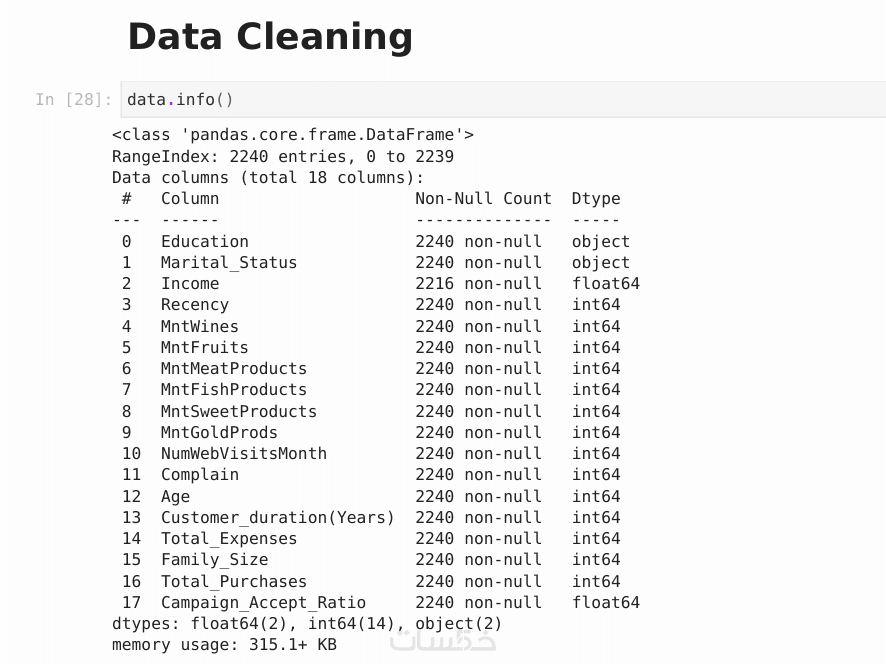886x664 pixels.
Task: Select the Marital_Status row in output
Action: pyautogui.click(x=229, y=263)
